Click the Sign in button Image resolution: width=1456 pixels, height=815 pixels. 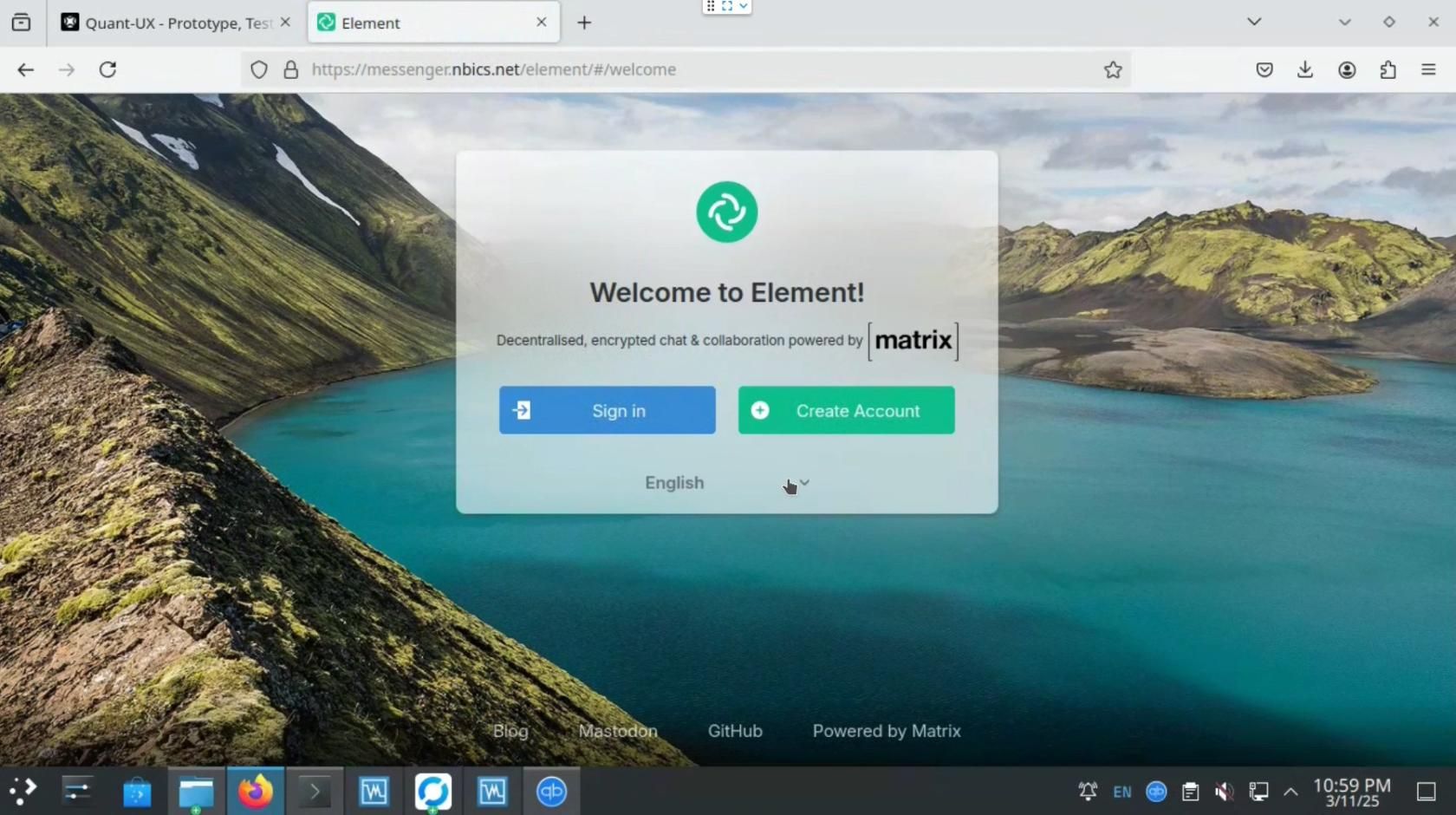click(x=607, y=410)
